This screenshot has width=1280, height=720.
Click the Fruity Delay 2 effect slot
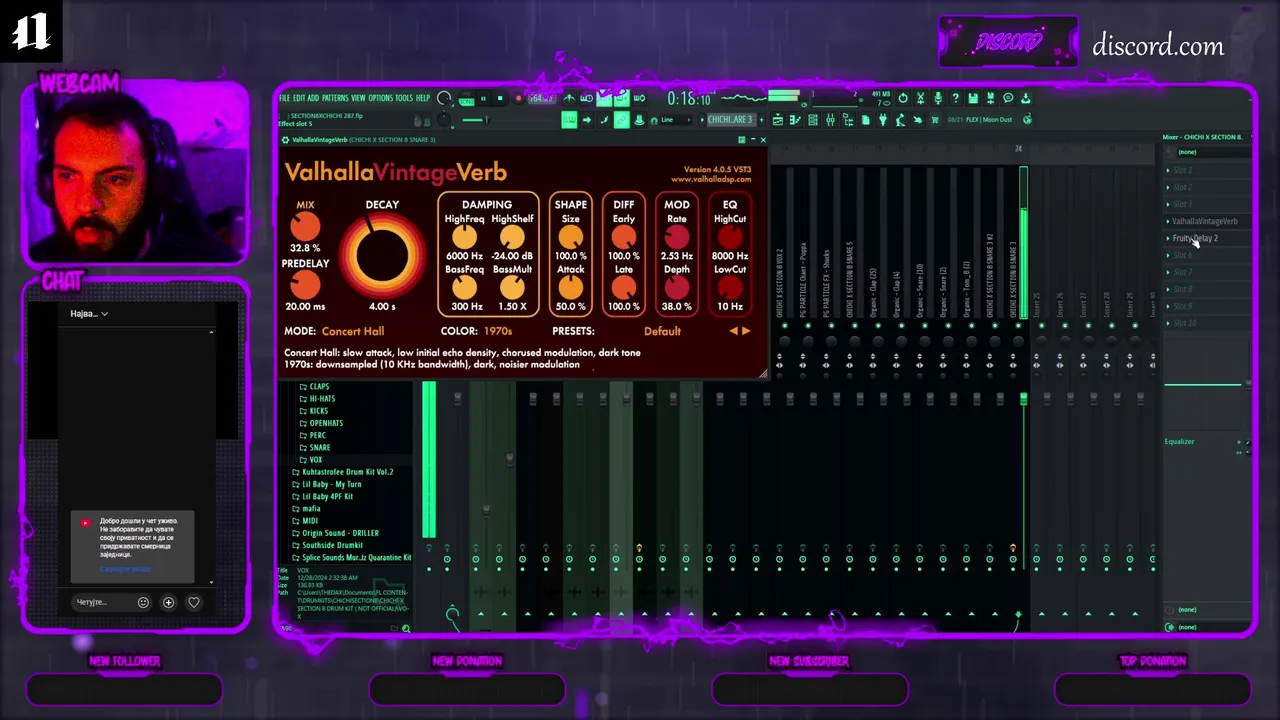click(1195, 238)
